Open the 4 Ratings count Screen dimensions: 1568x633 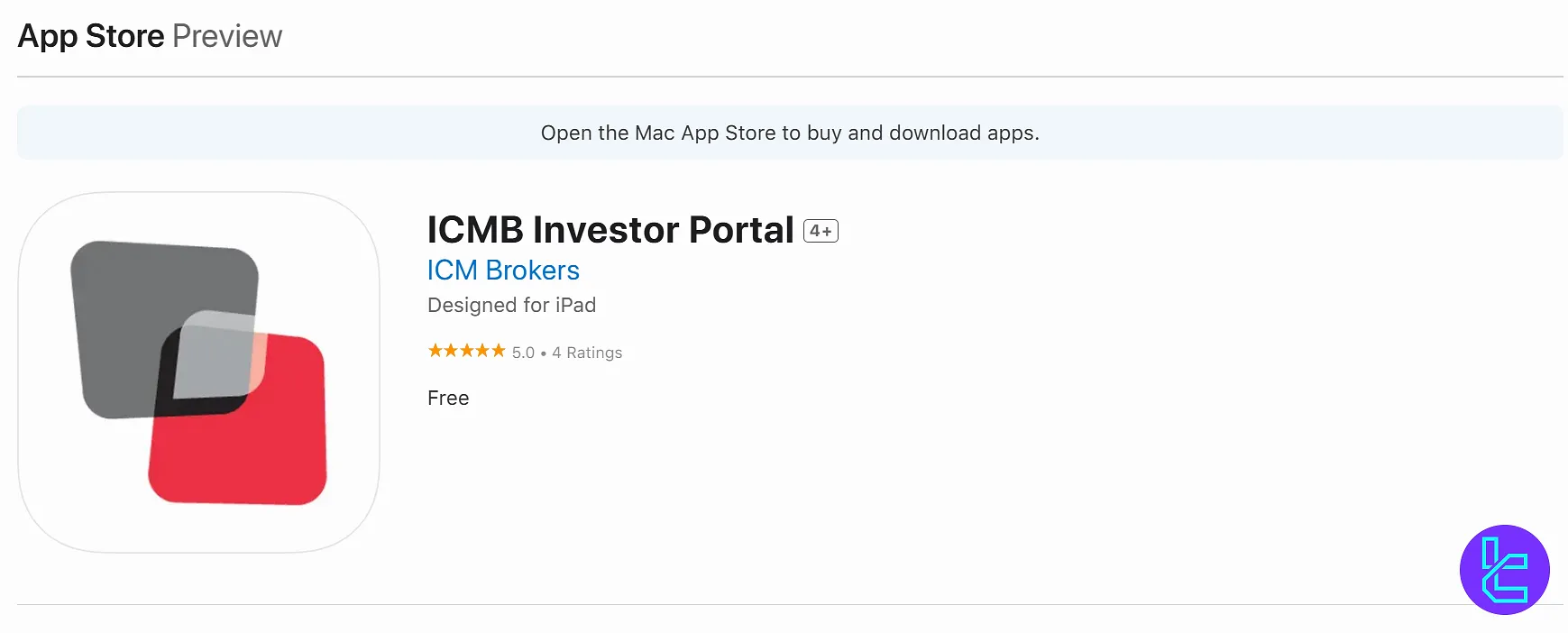[587, 353]
